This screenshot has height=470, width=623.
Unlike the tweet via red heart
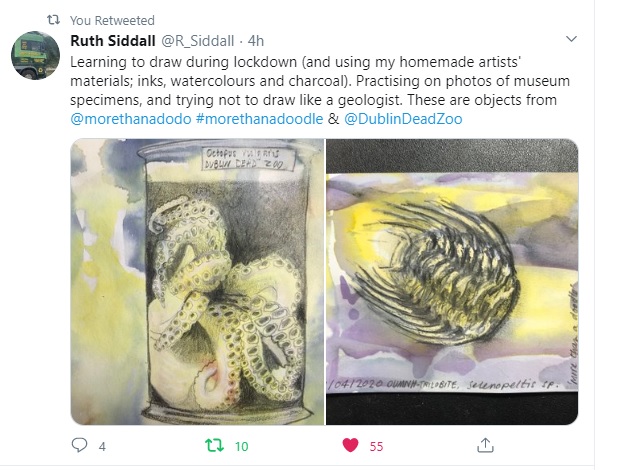(350, 445)
